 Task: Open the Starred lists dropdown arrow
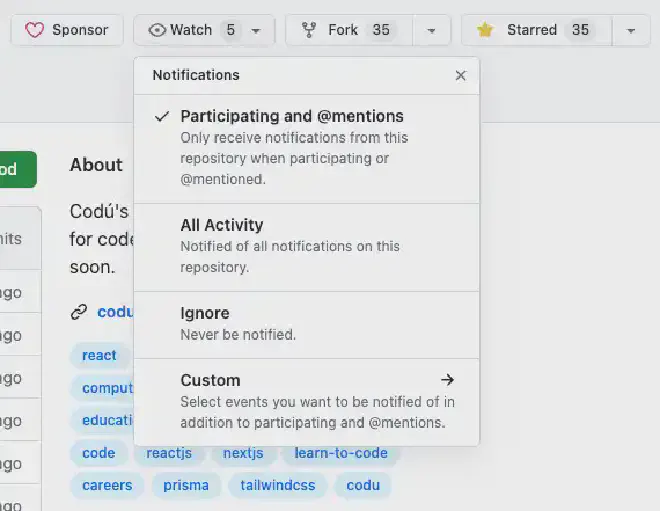(x=631, y=31)
